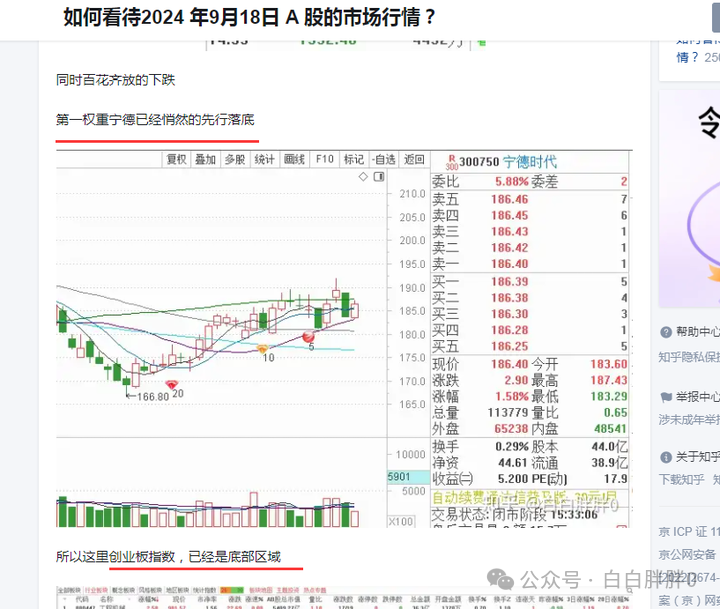The image size is (720, 609).
Task: Open the 板块地图 tab
Action: pos(260,590)
